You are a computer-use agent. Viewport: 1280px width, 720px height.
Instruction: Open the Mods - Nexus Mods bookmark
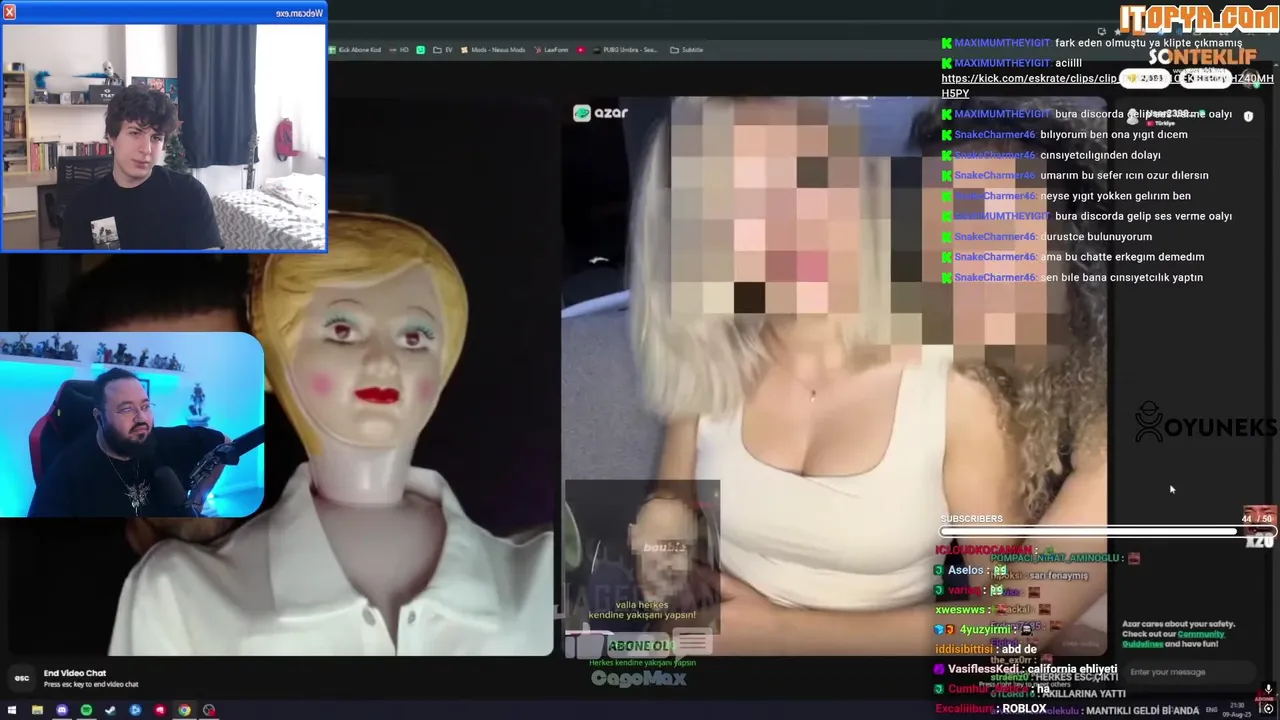tap(491, 50)
